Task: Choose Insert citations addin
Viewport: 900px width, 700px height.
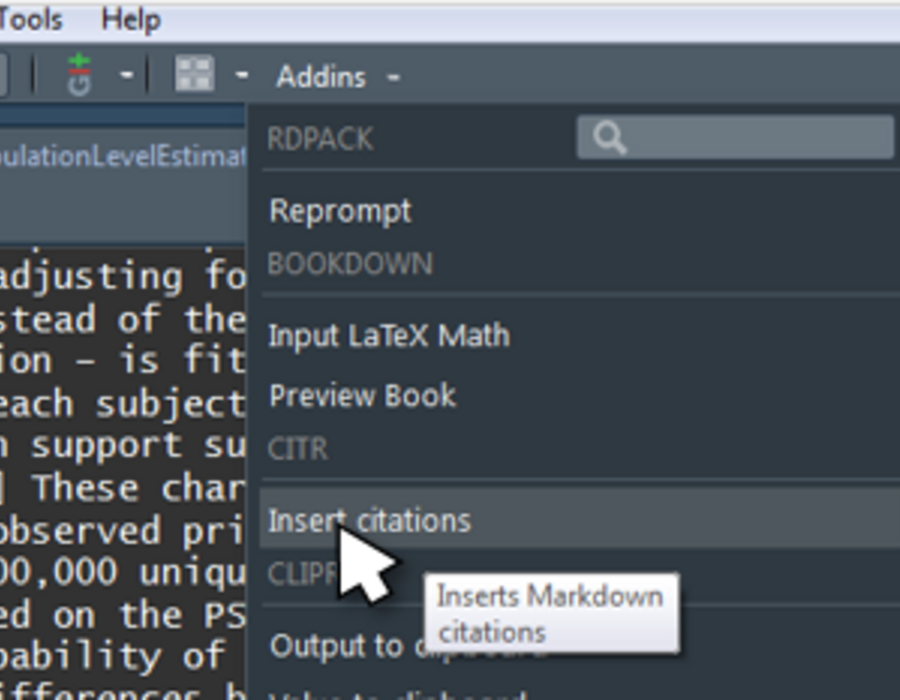Action: pyautogui.click(x=580, y=520)
